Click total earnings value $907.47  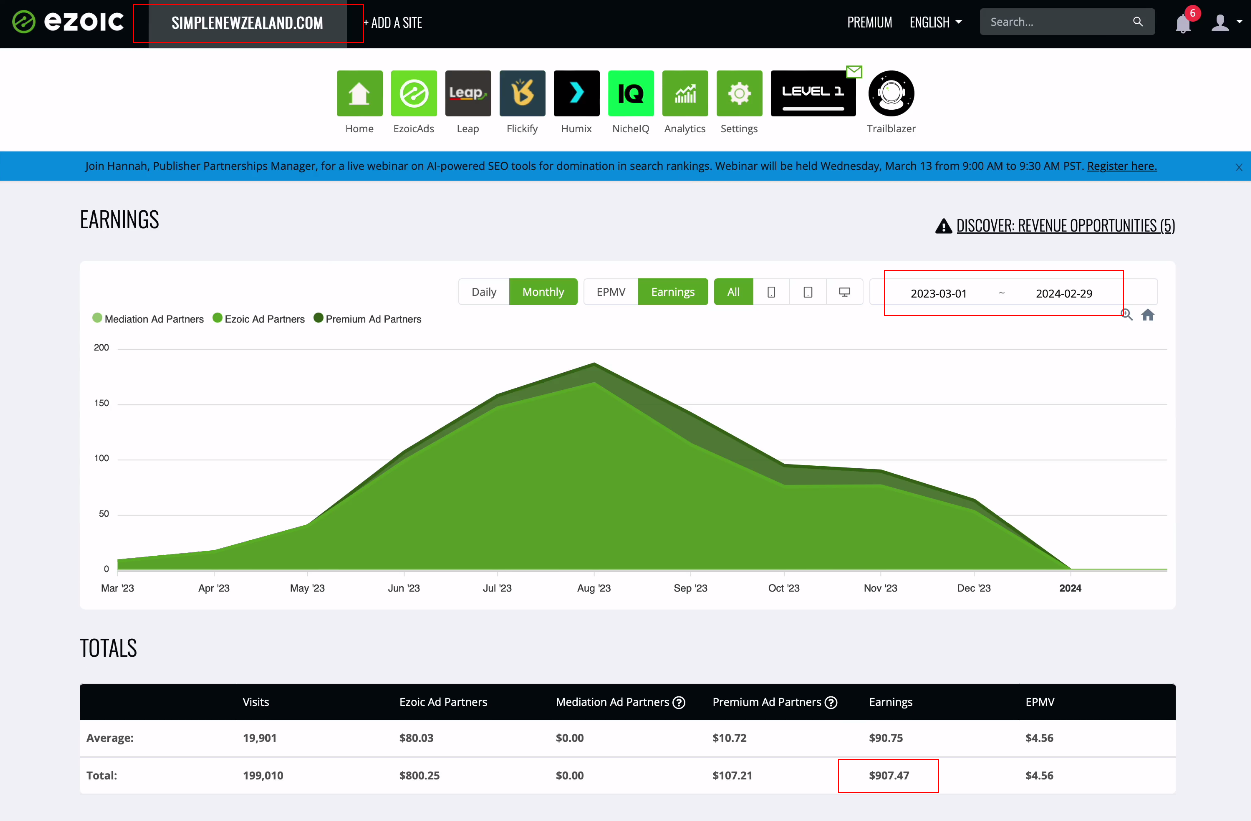(x=889, y=775)
